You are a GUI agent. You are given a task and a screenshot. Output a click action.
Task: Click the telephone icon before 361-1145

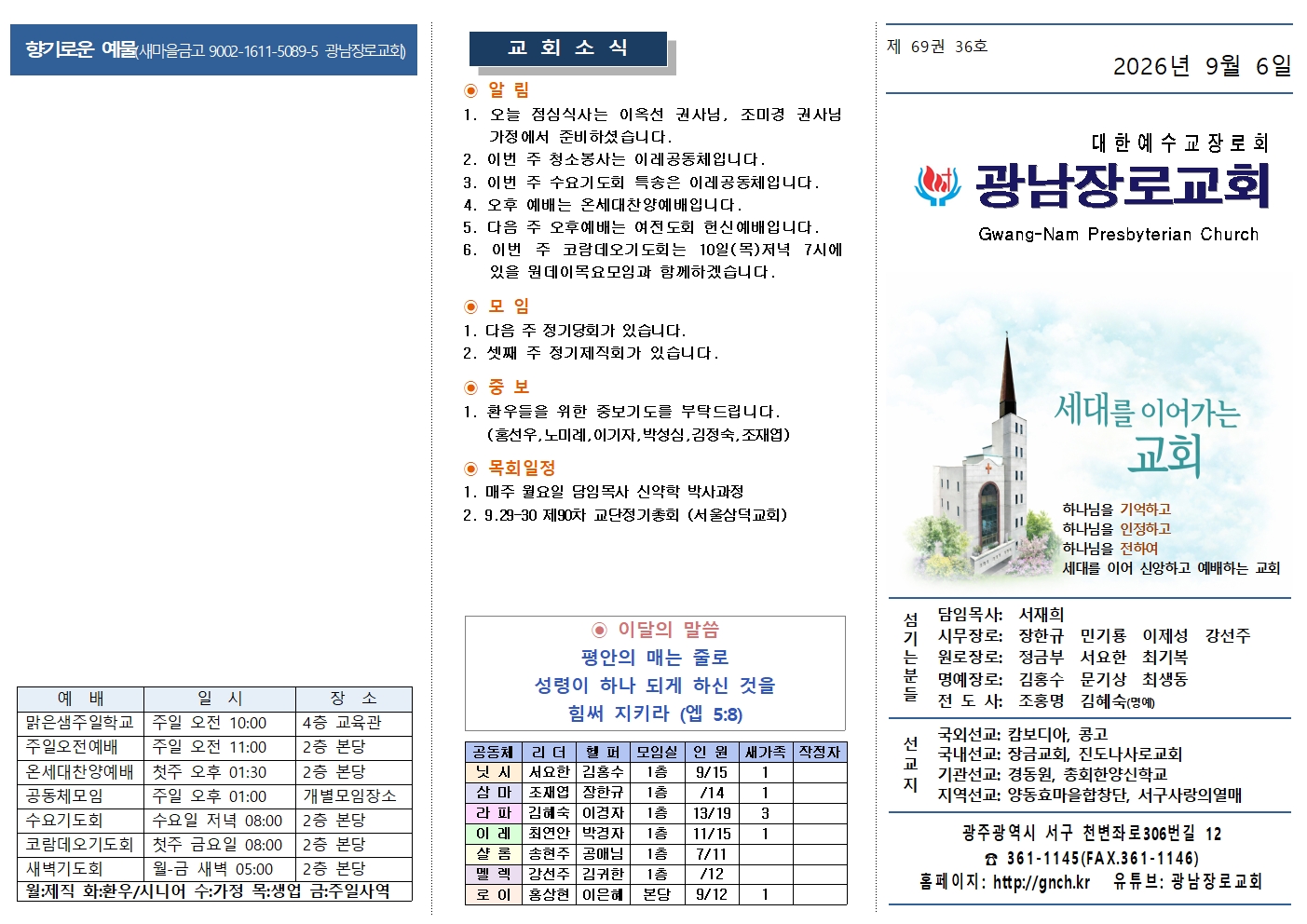point(991,859)
